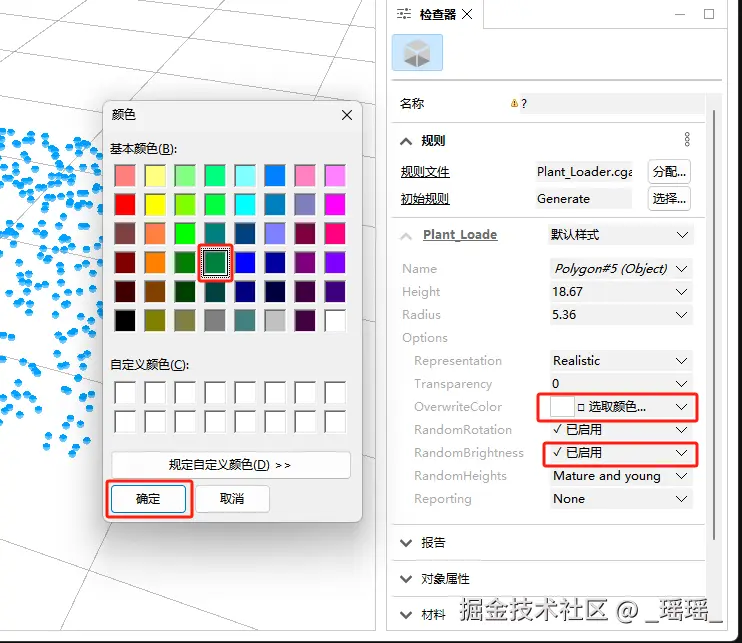
Task: Open RandomHeights Mature and young dropdown
Action: pyautogui.click(x=620, y=476)
